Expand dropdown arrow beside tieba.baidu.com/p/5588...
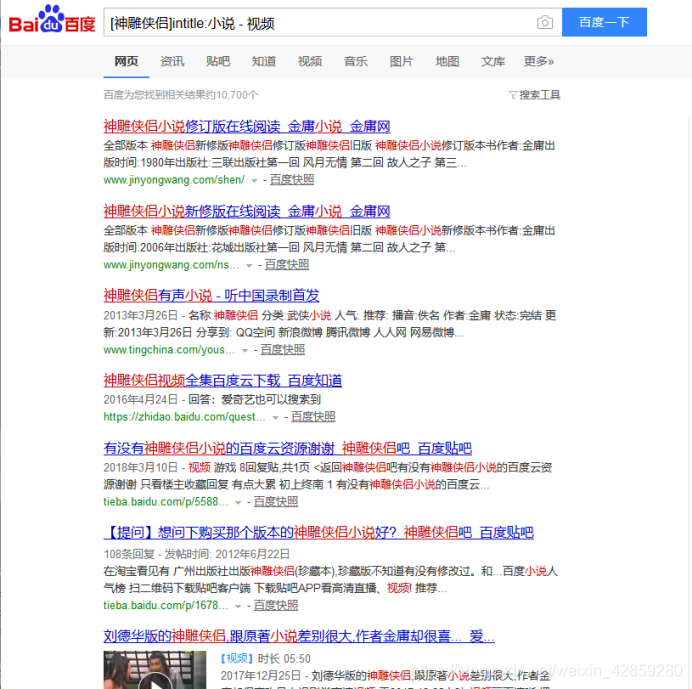 238,502
